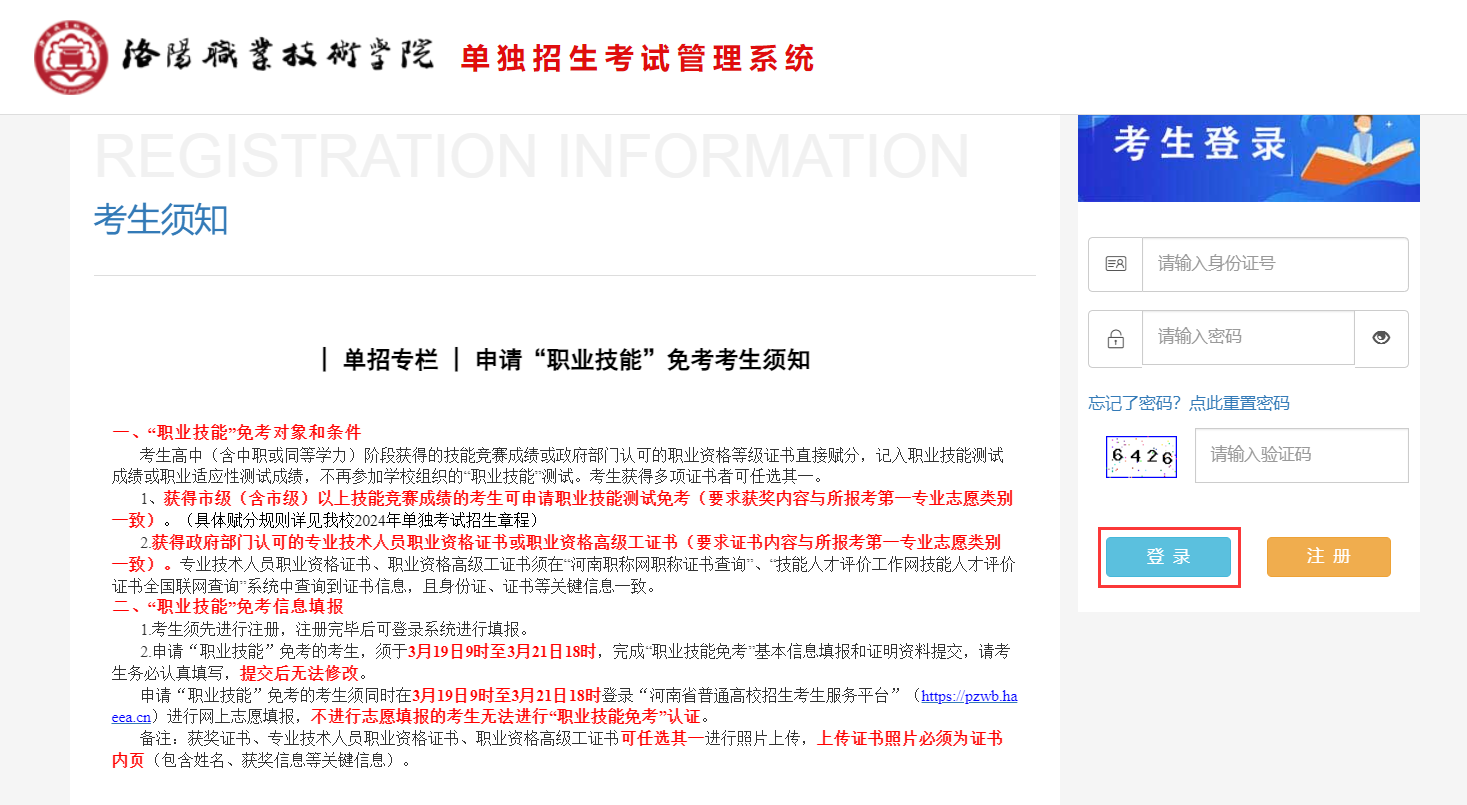Viewport: 1467px width, 805px height.
Task: Open the 忘记了密码？点此重置密码 link
Action: [x=1188, y=403]
